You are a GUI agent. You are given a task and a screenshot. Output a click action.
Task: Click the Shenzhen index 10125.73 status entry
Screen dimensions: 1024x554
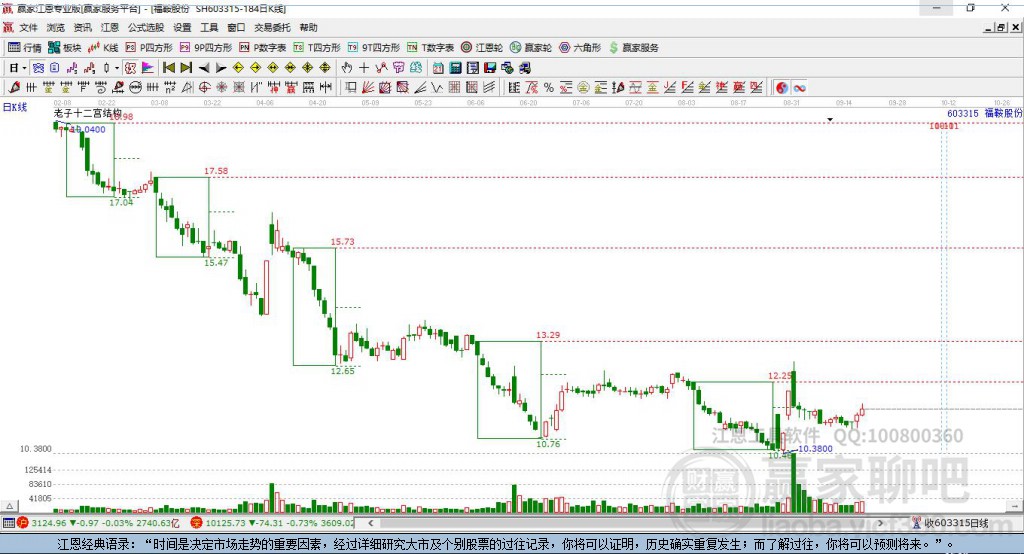coord(272,523)
